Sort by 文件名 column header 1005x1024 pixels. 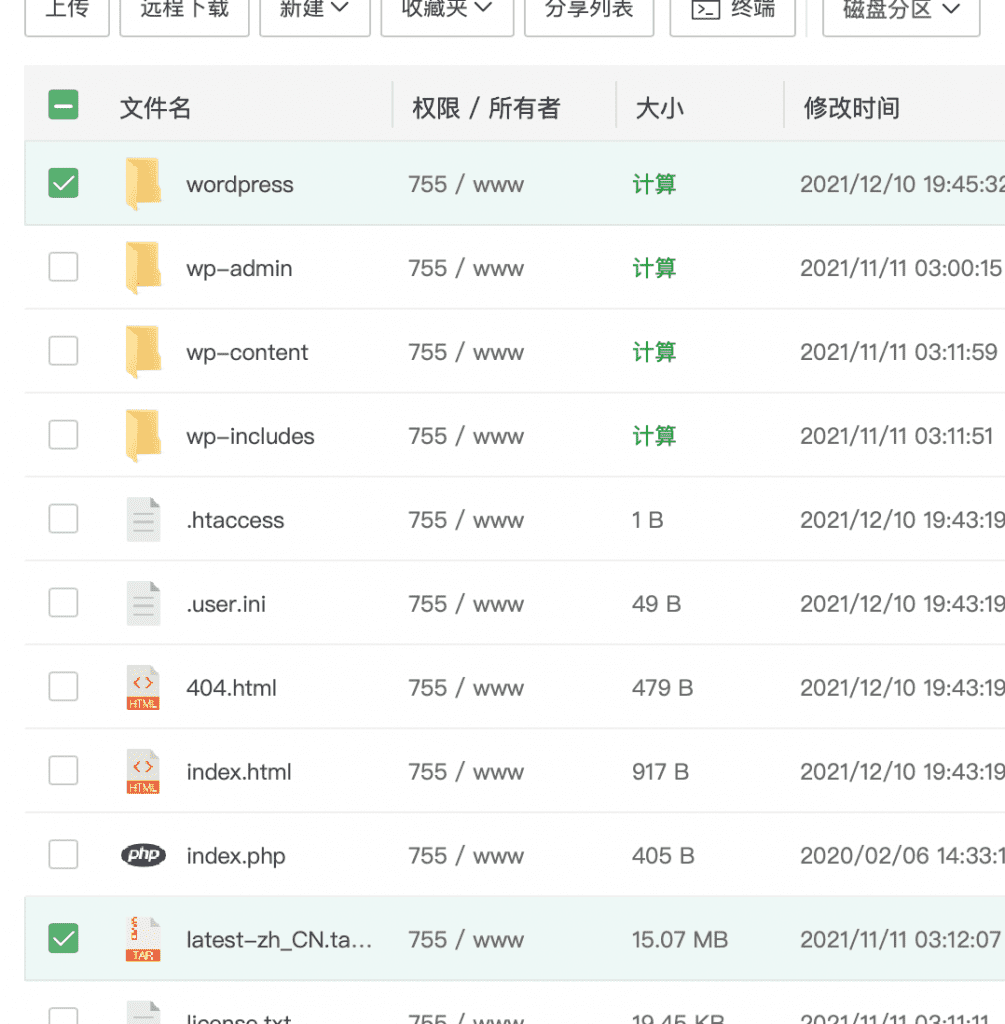[x=155, y=108]
